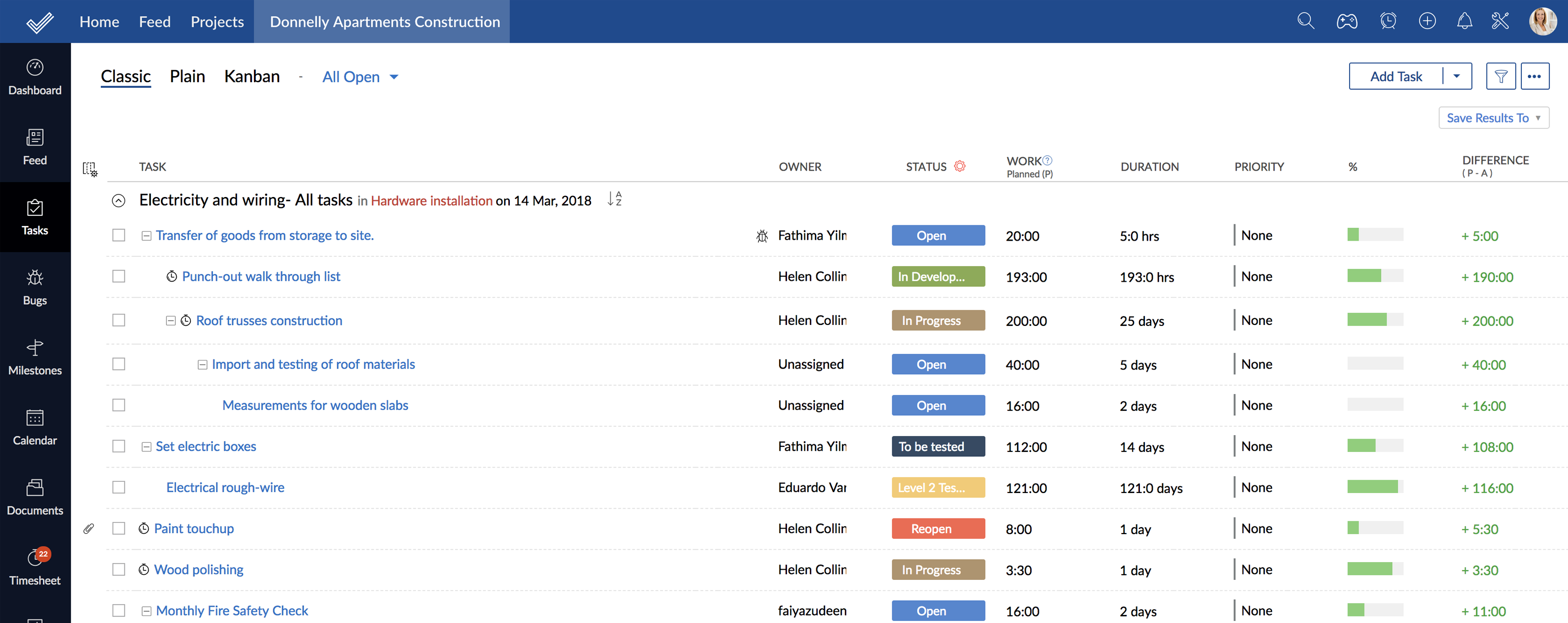Expand the Electricity and wiring group collapse icon

pos(119,200)
